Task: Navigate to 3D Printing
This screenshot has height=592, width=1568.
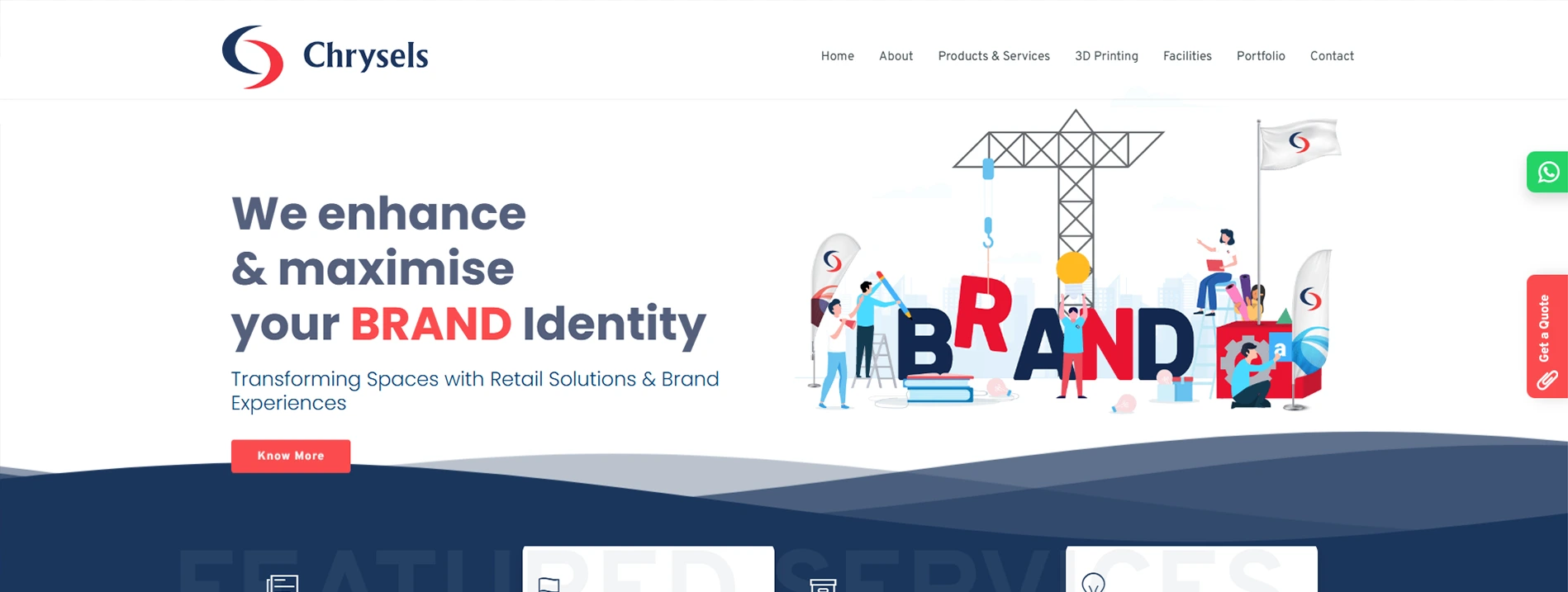Action: pos(1106,56)
